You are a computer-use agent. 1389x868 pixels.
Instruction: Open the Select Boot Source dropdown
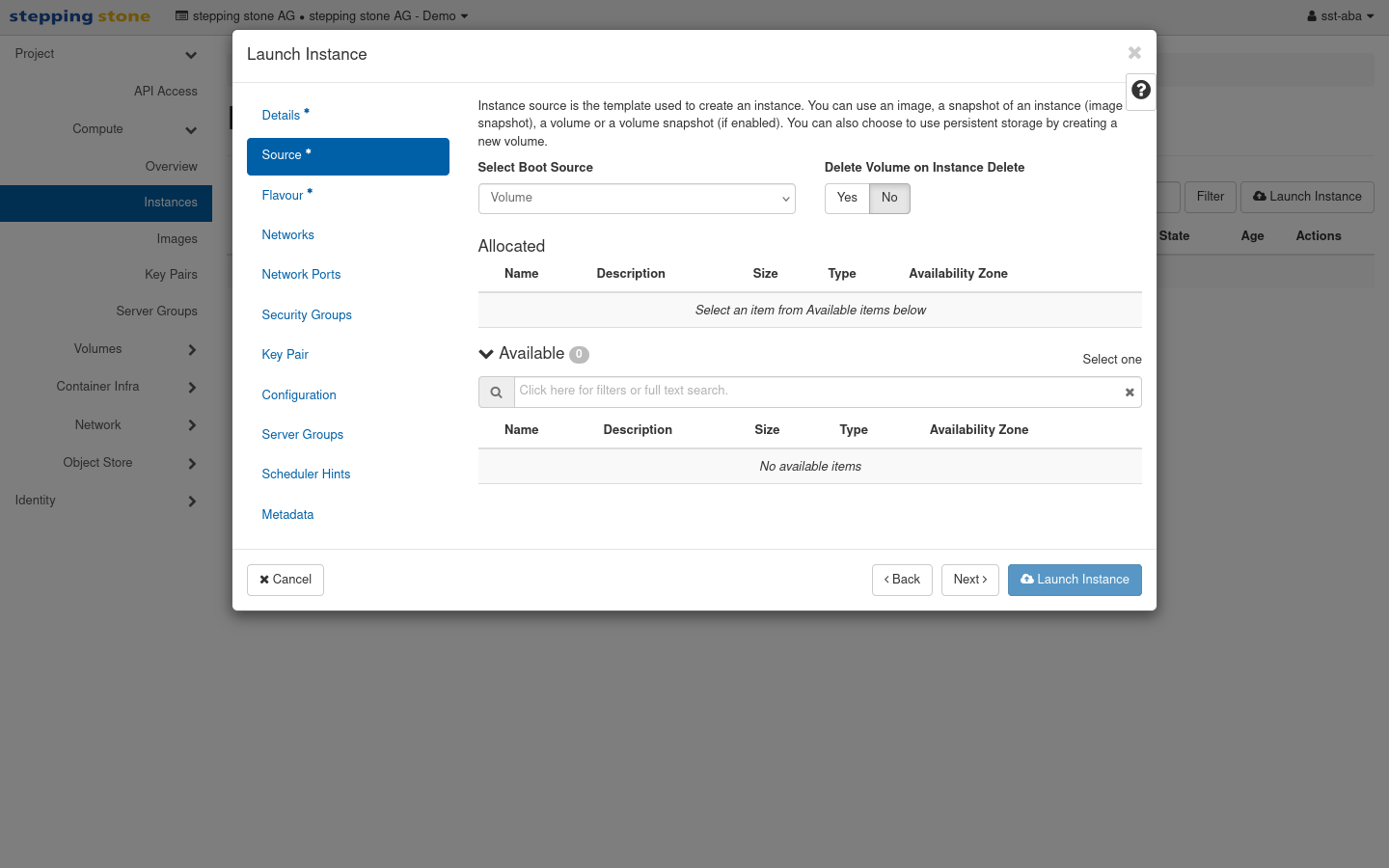click(637, 199)
